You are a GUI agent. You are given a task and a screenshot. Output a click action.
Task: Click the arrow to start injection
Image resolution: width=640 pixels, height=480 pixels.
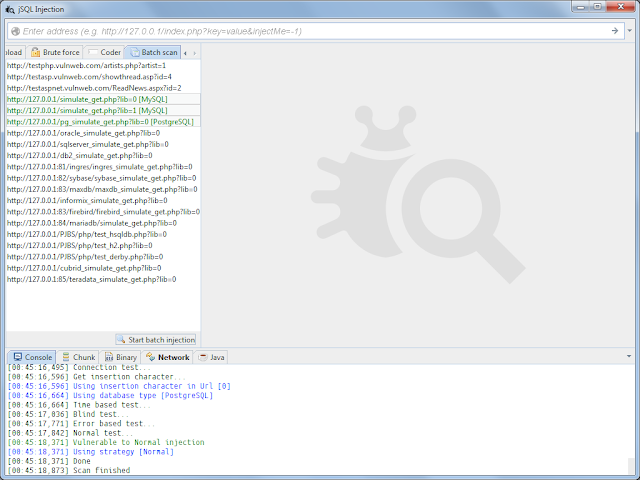pos(615,31)
